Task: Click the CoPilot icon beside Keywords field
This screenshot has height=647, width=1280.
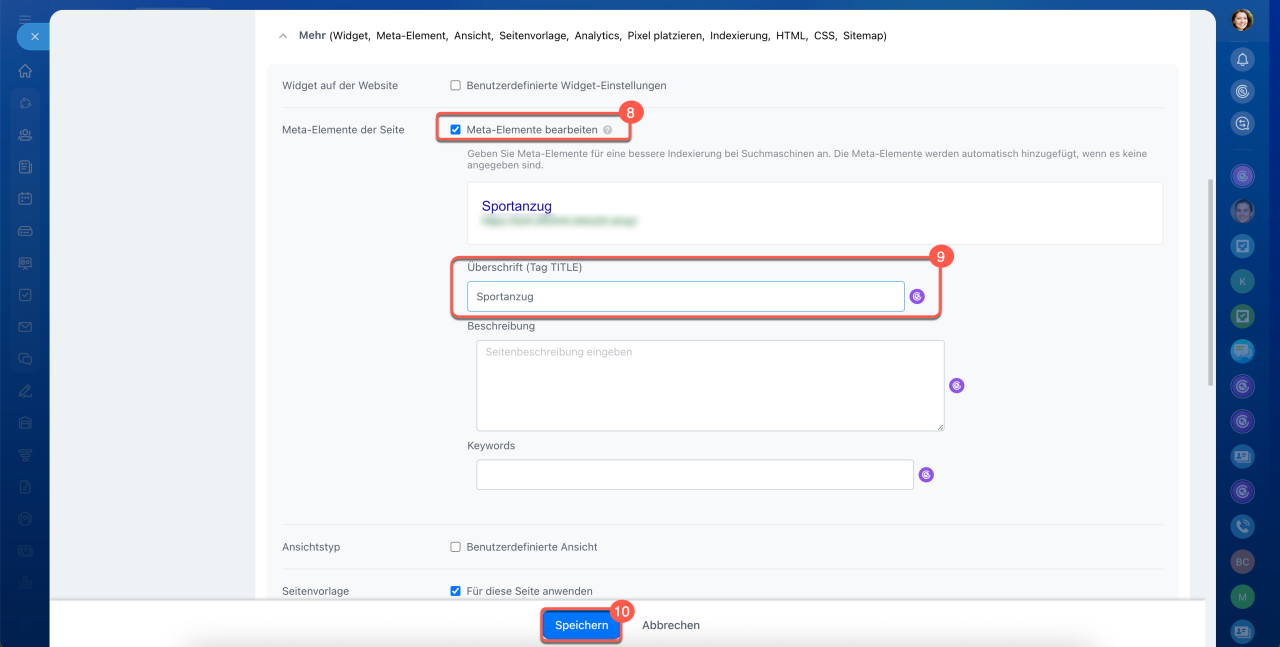Action: pyautogui.click(x=926, y=475)
